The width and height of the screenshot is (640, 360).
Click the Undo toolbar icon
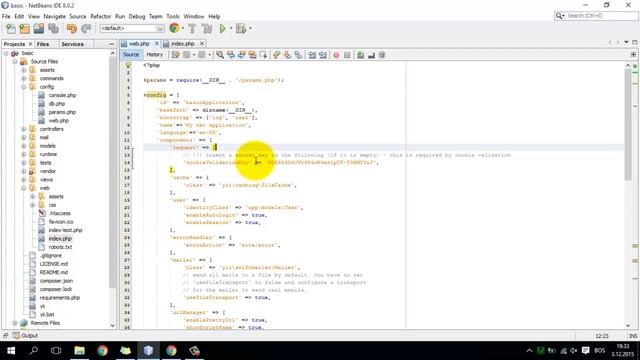[72, 29]
